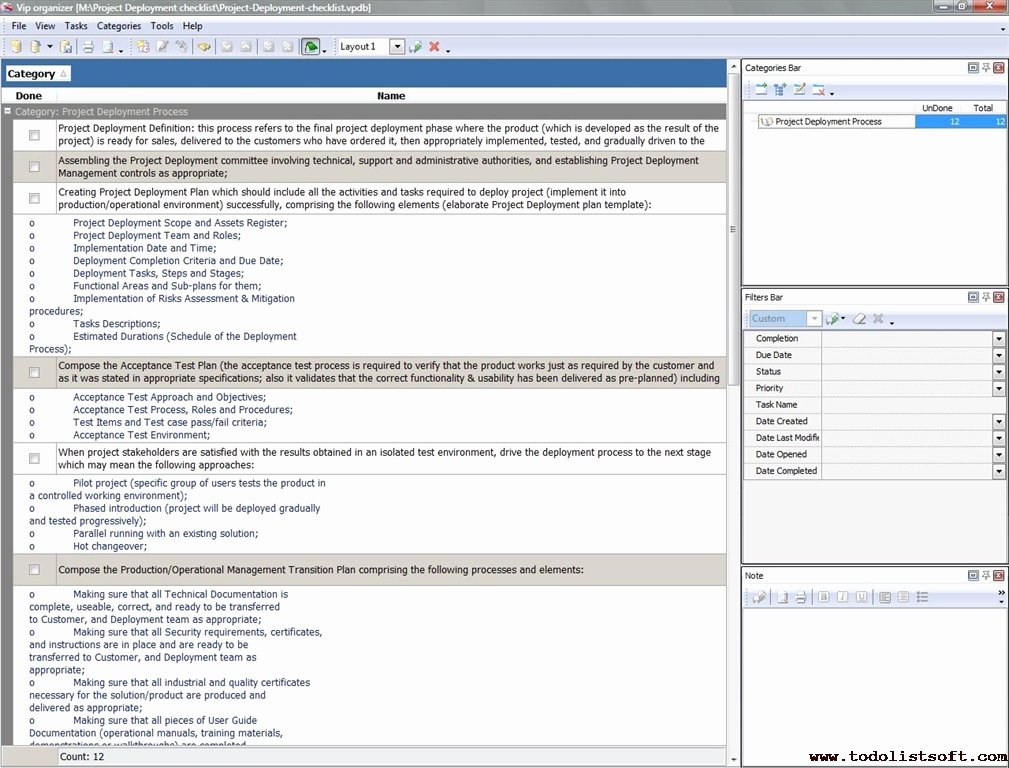Open the Categories menu
Screen dimensions: 1009x768
click(x=119, y=26)
